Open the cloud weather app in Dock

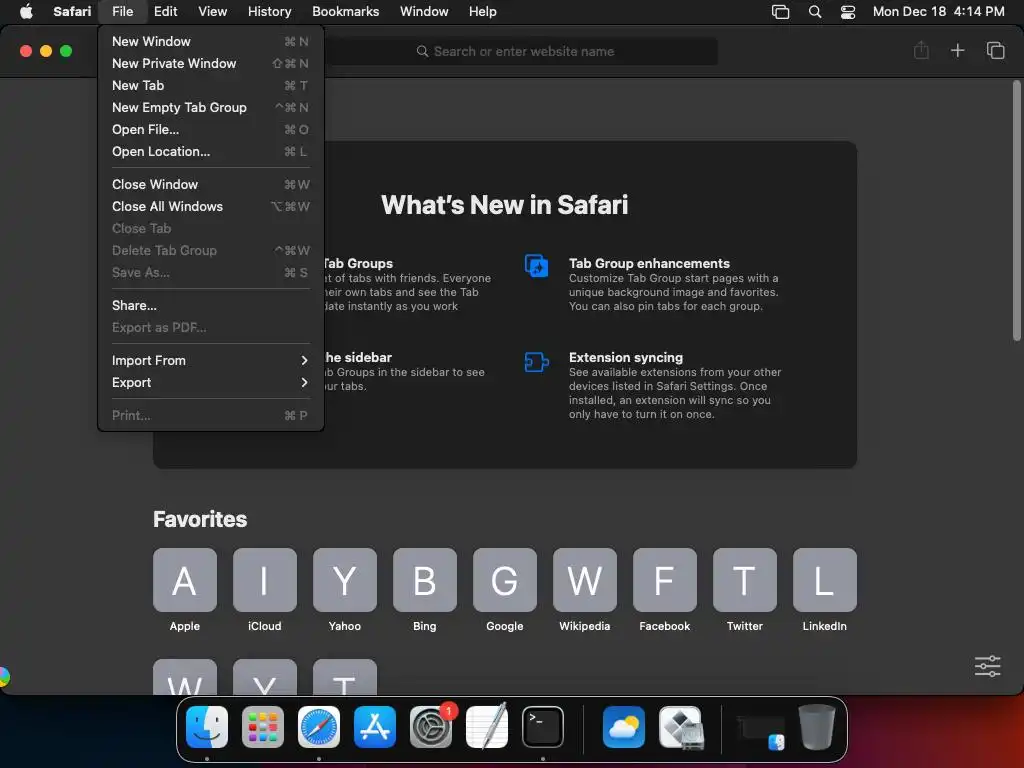tap(624, 727)
